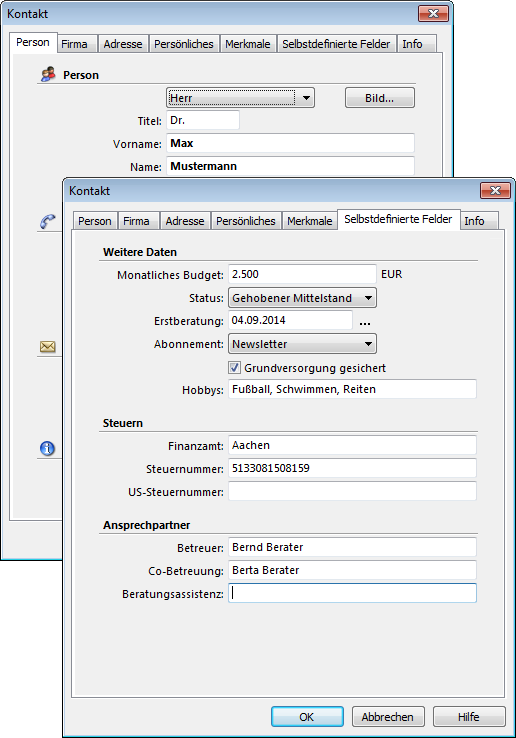Image resolution: width=516 pixels, height=738 pixels.
Task: Switch to Persönliches tab in front window
Action: [246, 221]
